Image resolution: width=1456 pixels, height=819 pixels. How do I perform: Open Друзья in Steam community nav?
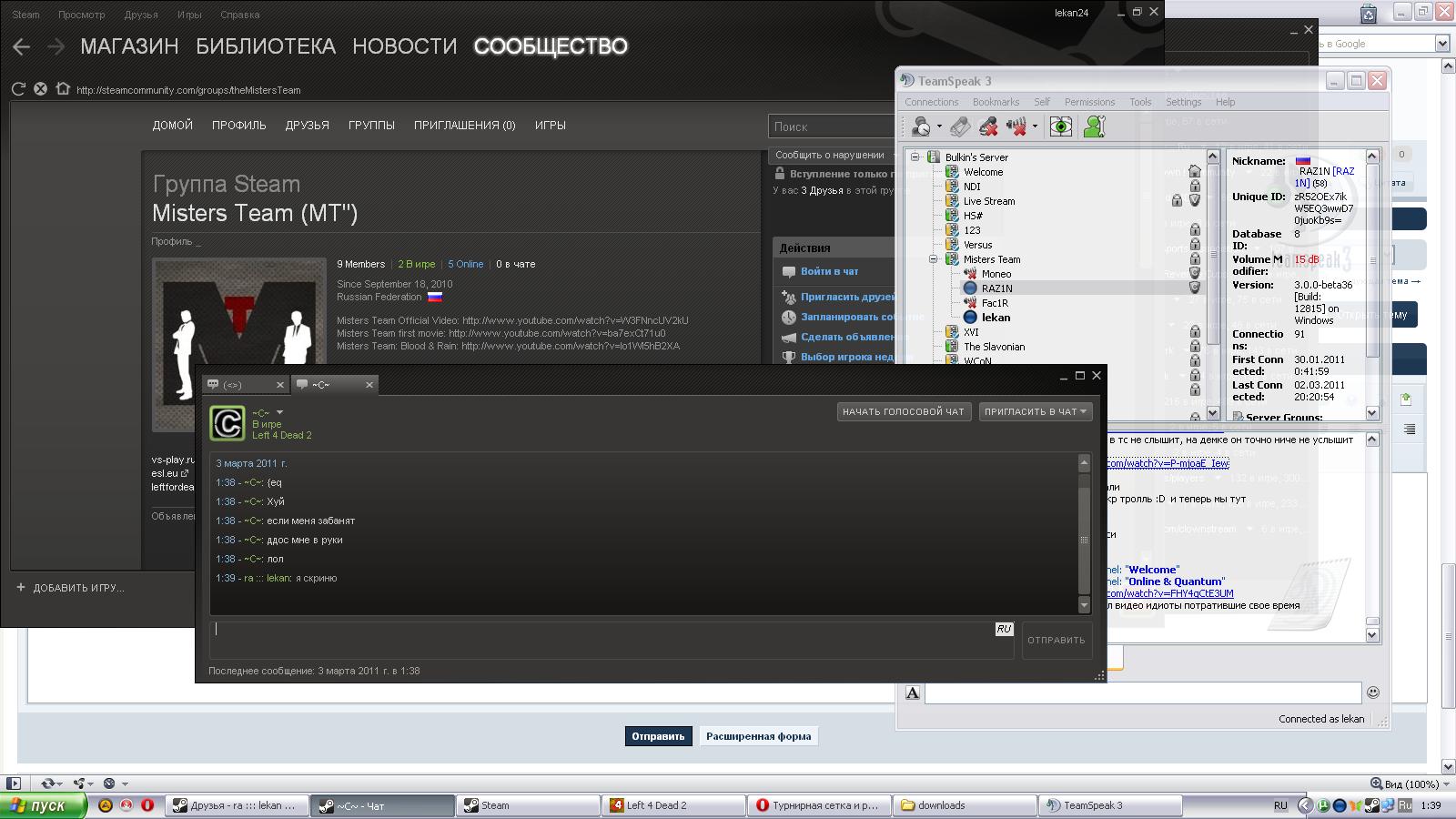pos(308,126)
